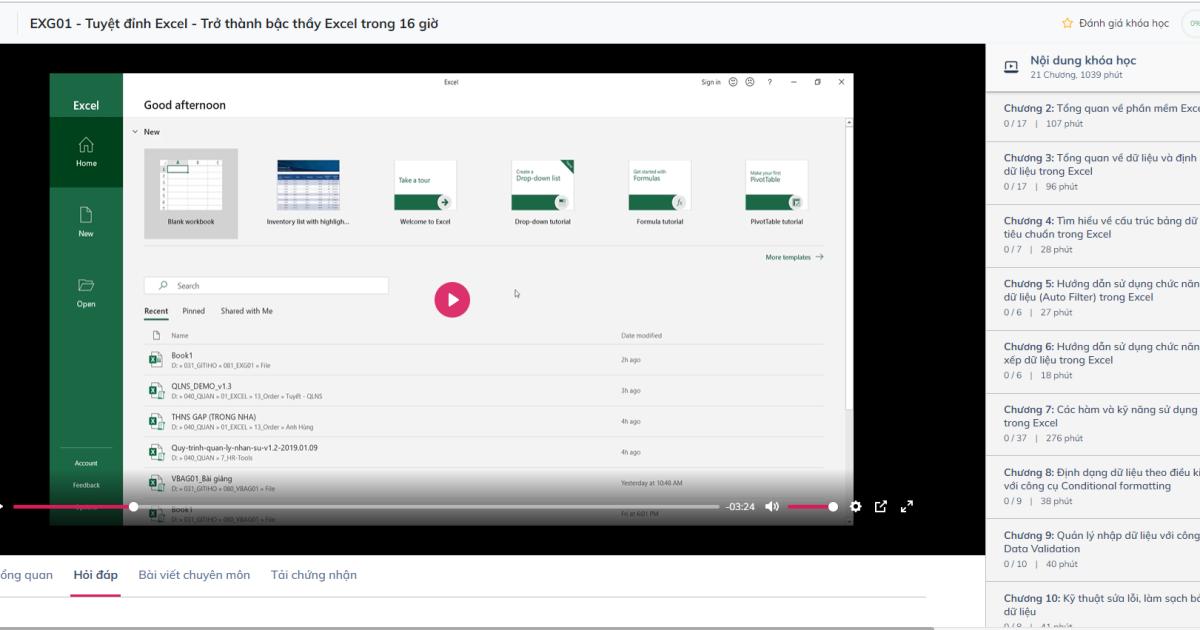1200x630 pixels.
Task: Click the course title EXG01 - Tuyệt đỉnh Excel
Action: point(234,23)
